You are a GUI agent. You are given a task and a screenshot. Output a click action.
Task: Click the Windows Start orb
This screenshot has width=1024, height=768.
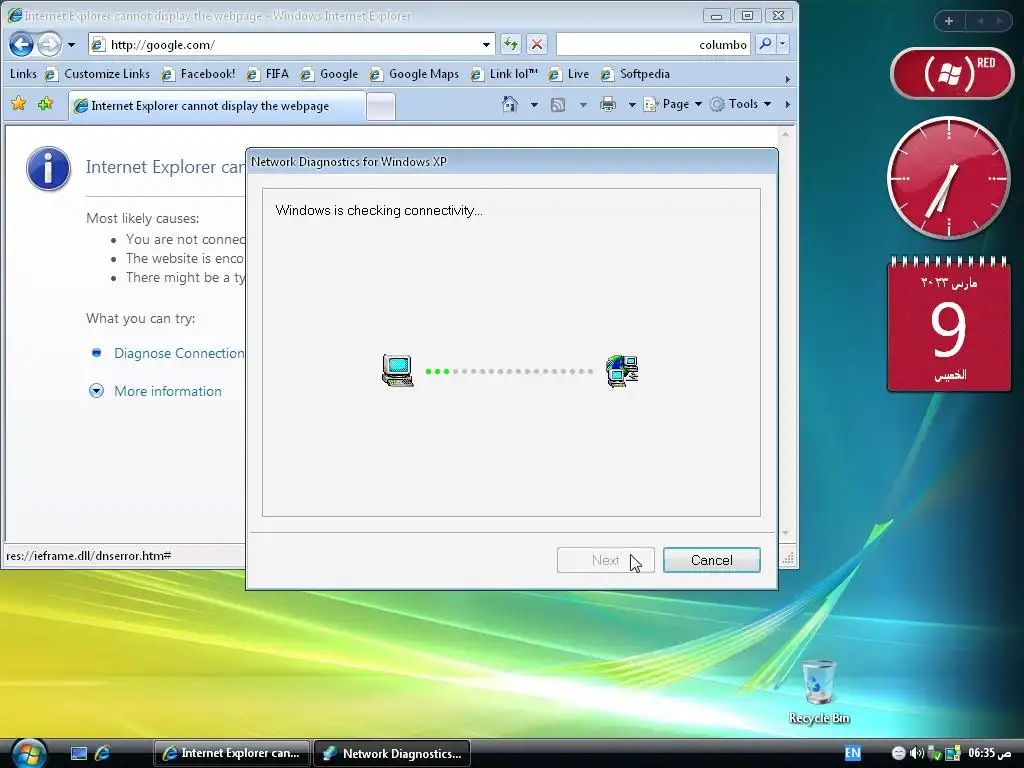[x=29, y=752]
